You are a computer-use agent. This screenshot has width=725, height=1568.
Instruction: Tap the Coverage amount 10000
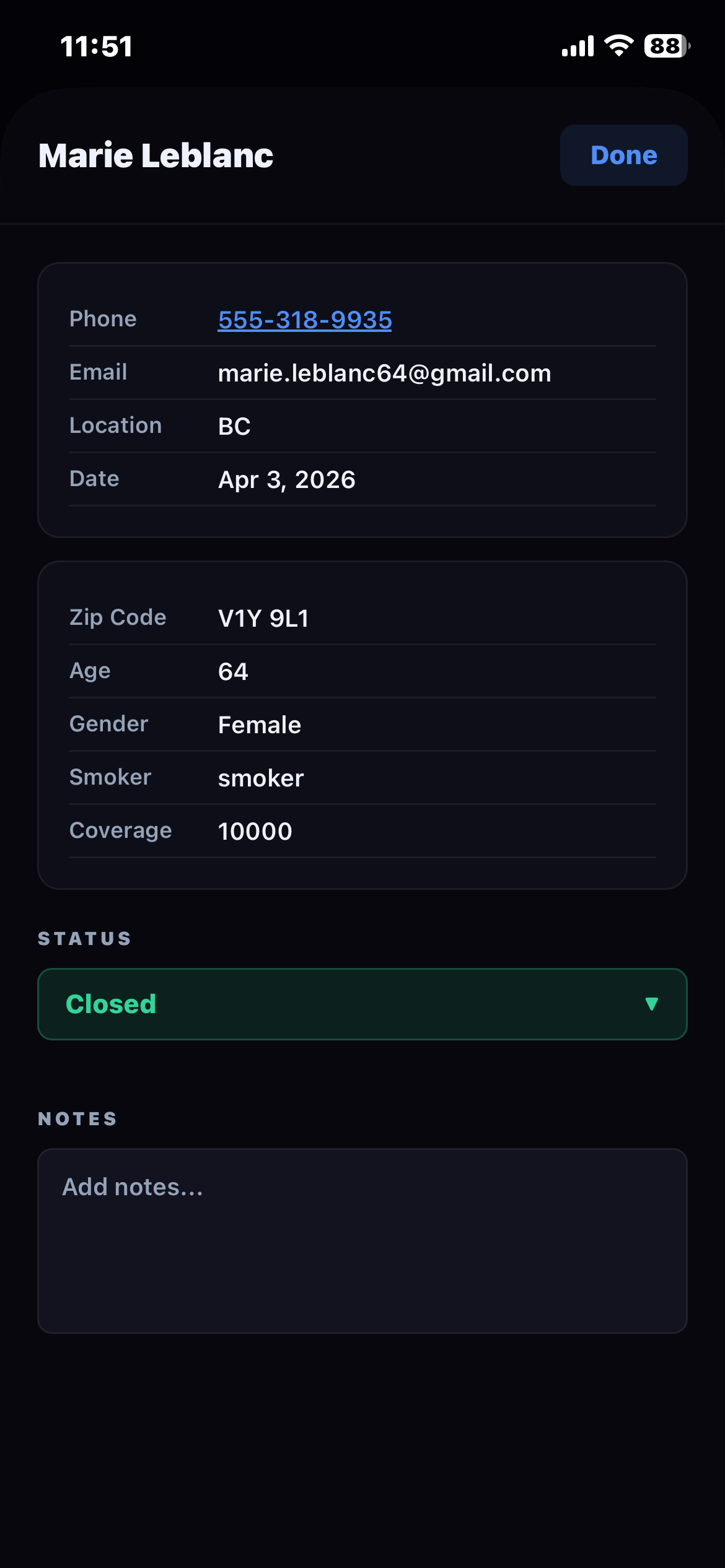click(x=255, y=831)
